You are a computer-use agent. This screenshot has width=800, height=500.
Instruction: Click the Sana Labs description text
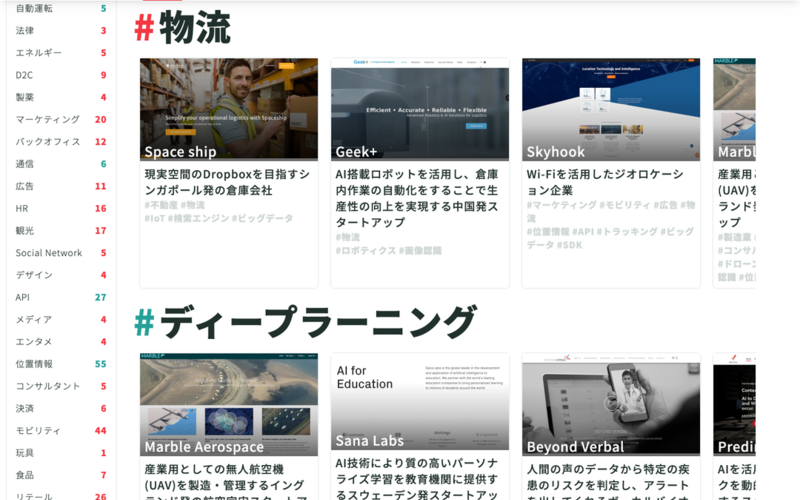(x=416, y=479)
